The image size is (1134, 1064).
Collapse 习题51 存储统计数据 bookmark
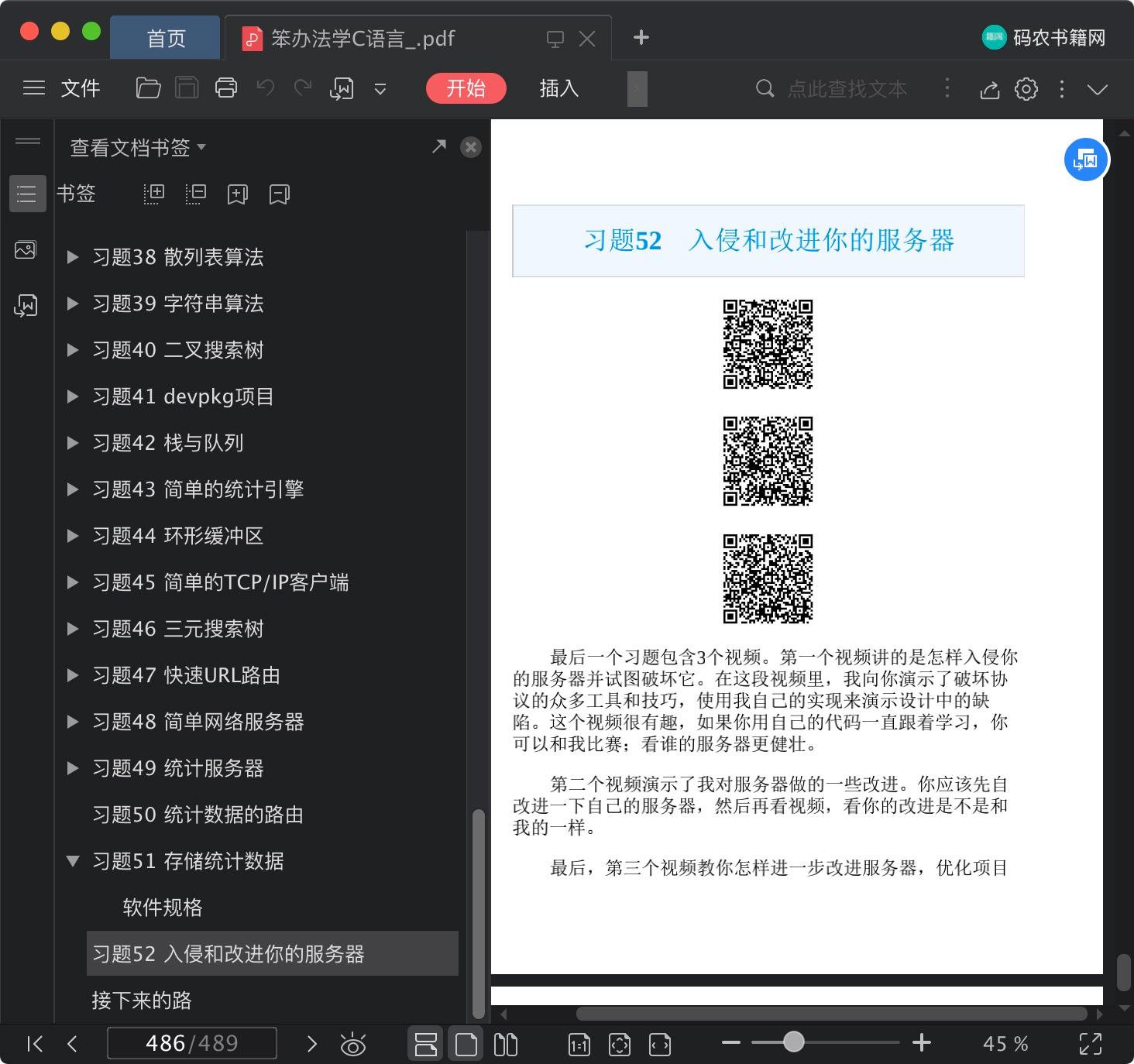coord(73,860)
